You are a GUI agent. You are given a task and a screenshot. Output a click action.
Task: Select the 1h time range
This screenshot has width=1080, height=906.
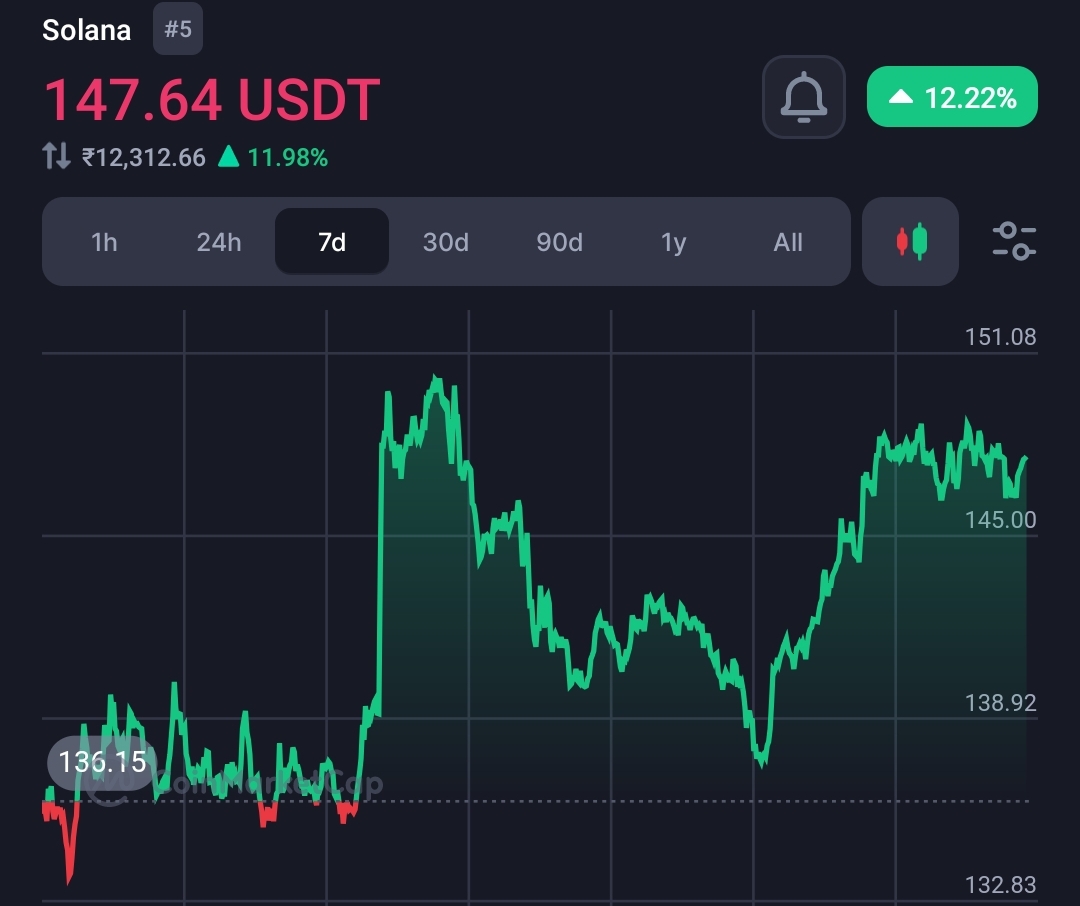pyautogui.click(x=104, y=242)
